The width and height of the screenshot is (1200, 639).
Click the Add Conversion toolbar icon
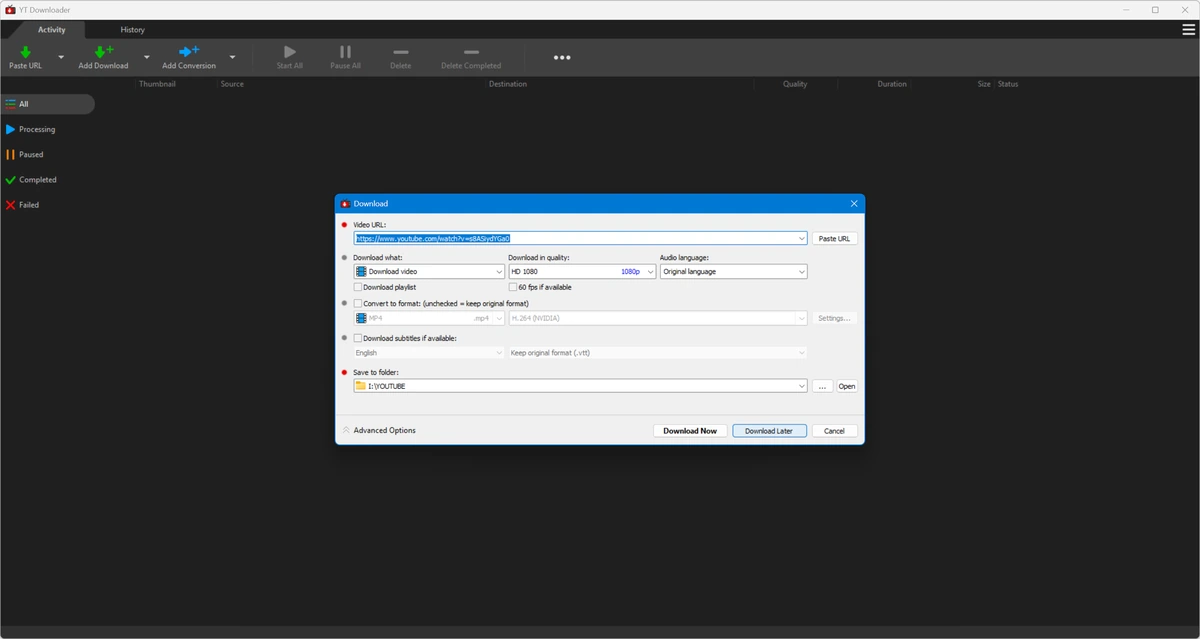pyautogui.click(x=189, y=52)
